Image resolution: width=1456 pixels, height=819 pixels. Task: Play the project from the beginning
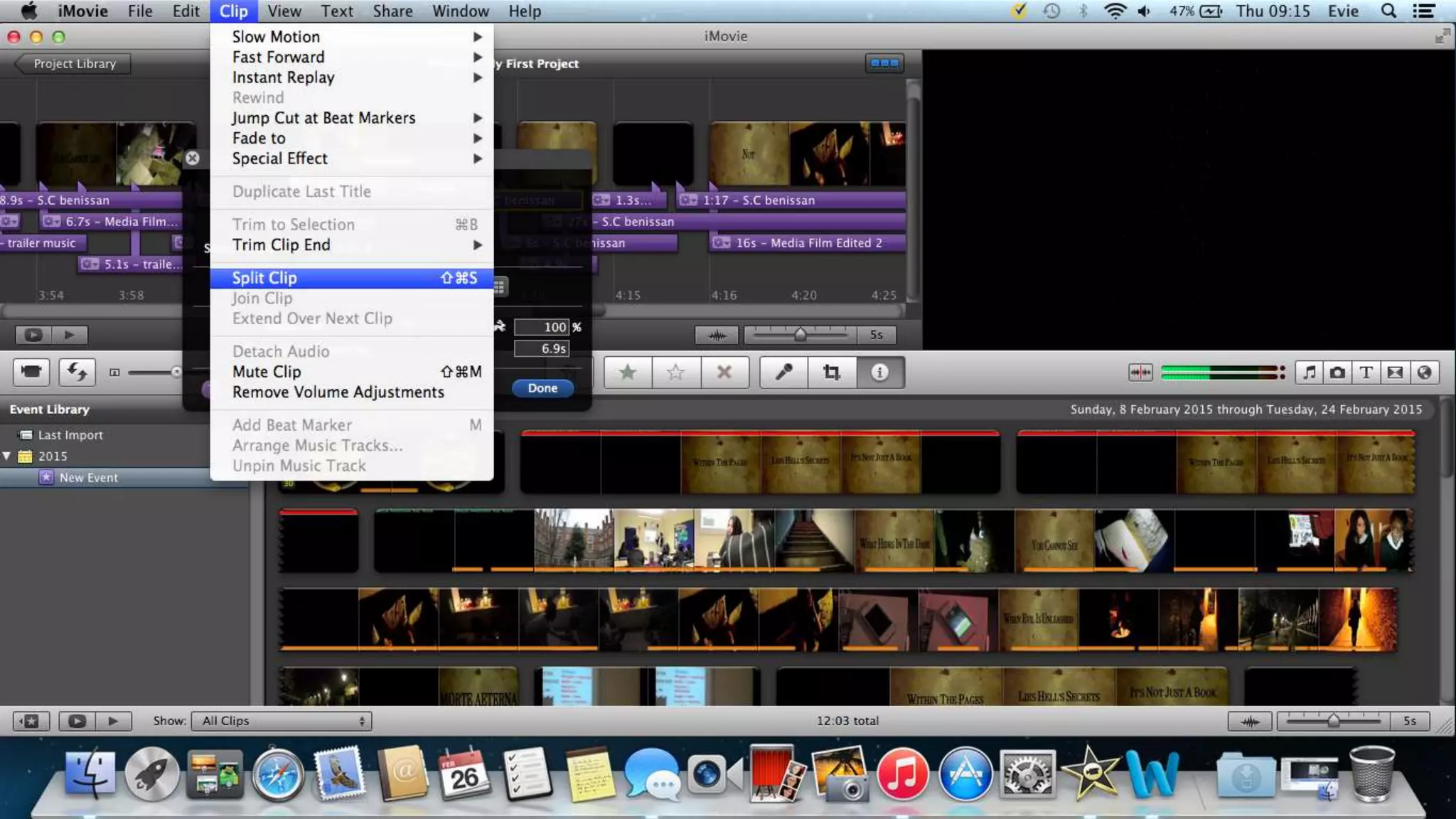pos(69,335)
